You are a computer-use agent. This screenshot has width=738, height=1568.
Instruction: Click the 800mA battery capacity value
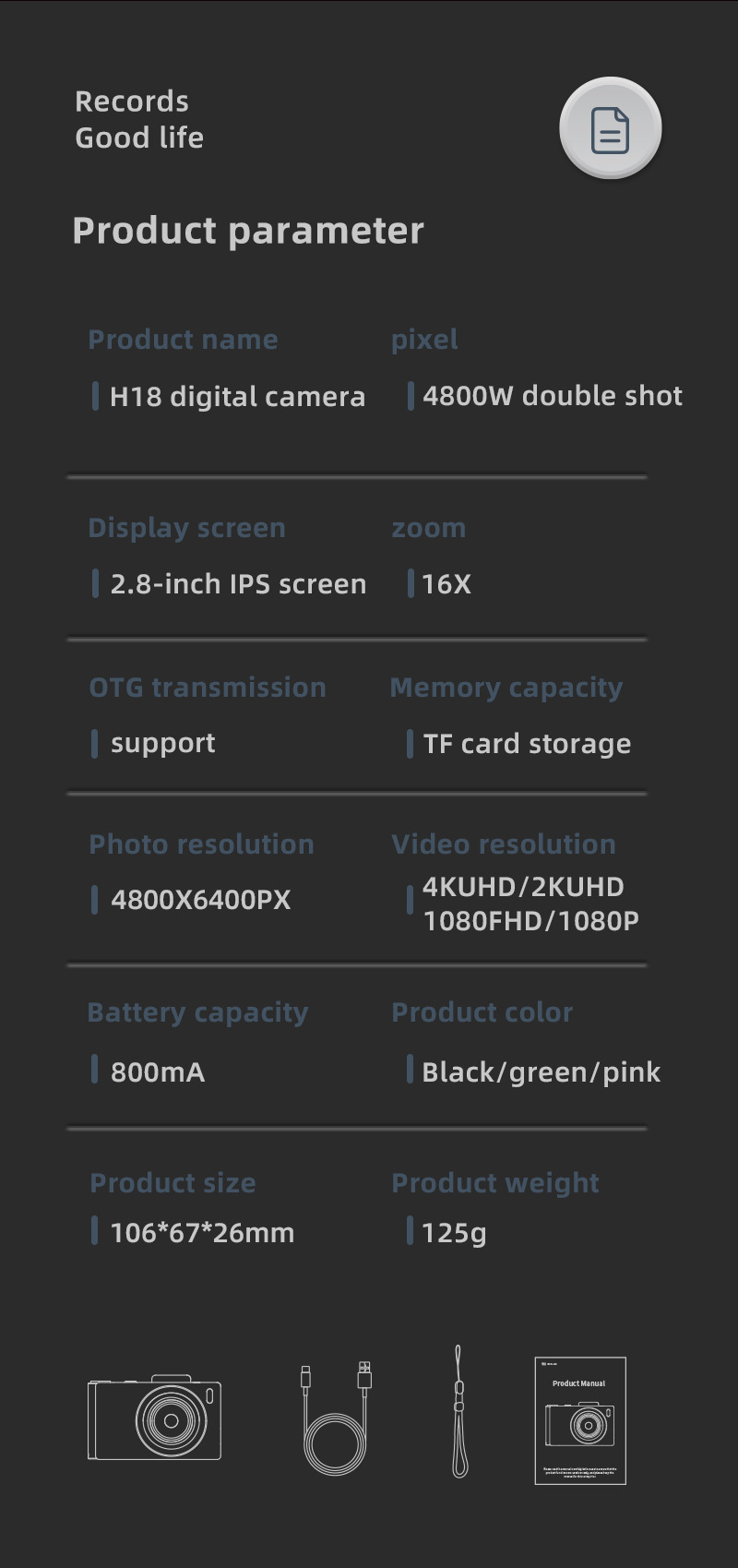158,1072
